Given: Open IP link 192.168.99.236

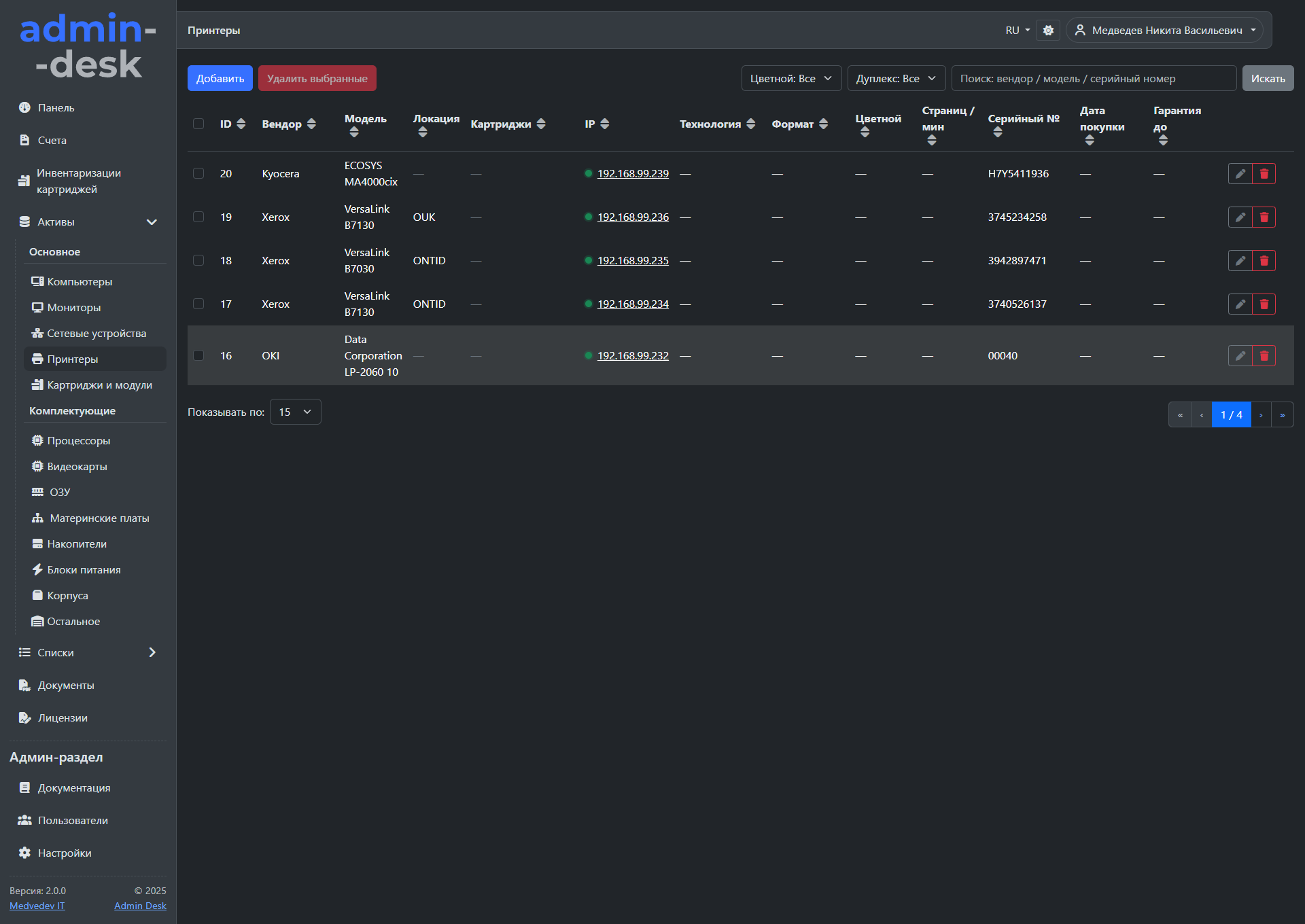Looking at the screenshot, I should click(633, 217).
